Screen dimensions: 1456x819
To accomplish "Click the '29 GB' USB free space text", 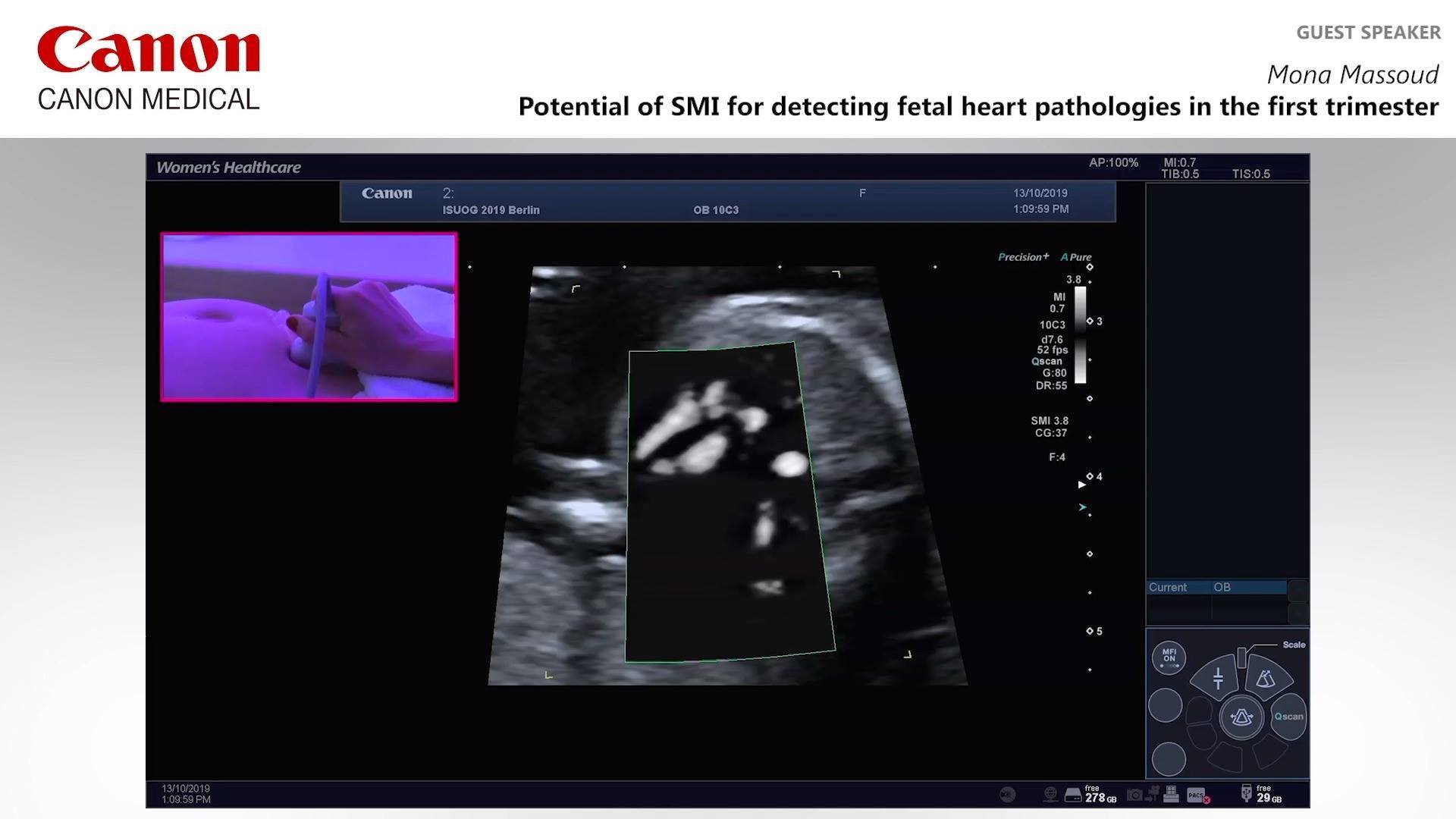I will (x=1269, y=798).
